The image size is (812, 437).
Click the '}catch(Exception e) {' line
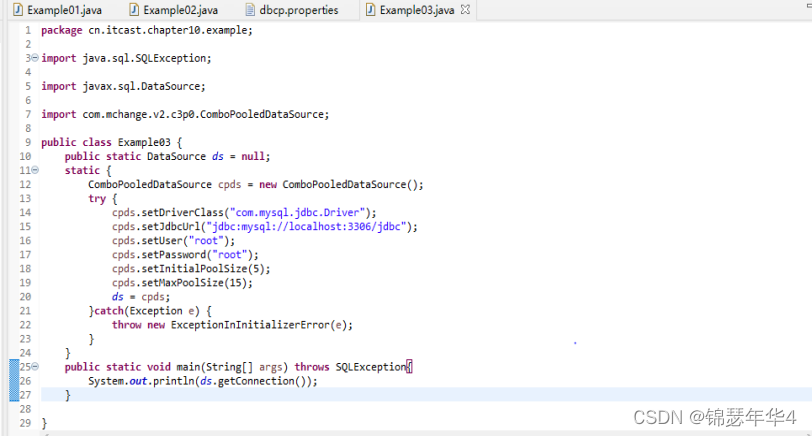(x=150, y=311)
